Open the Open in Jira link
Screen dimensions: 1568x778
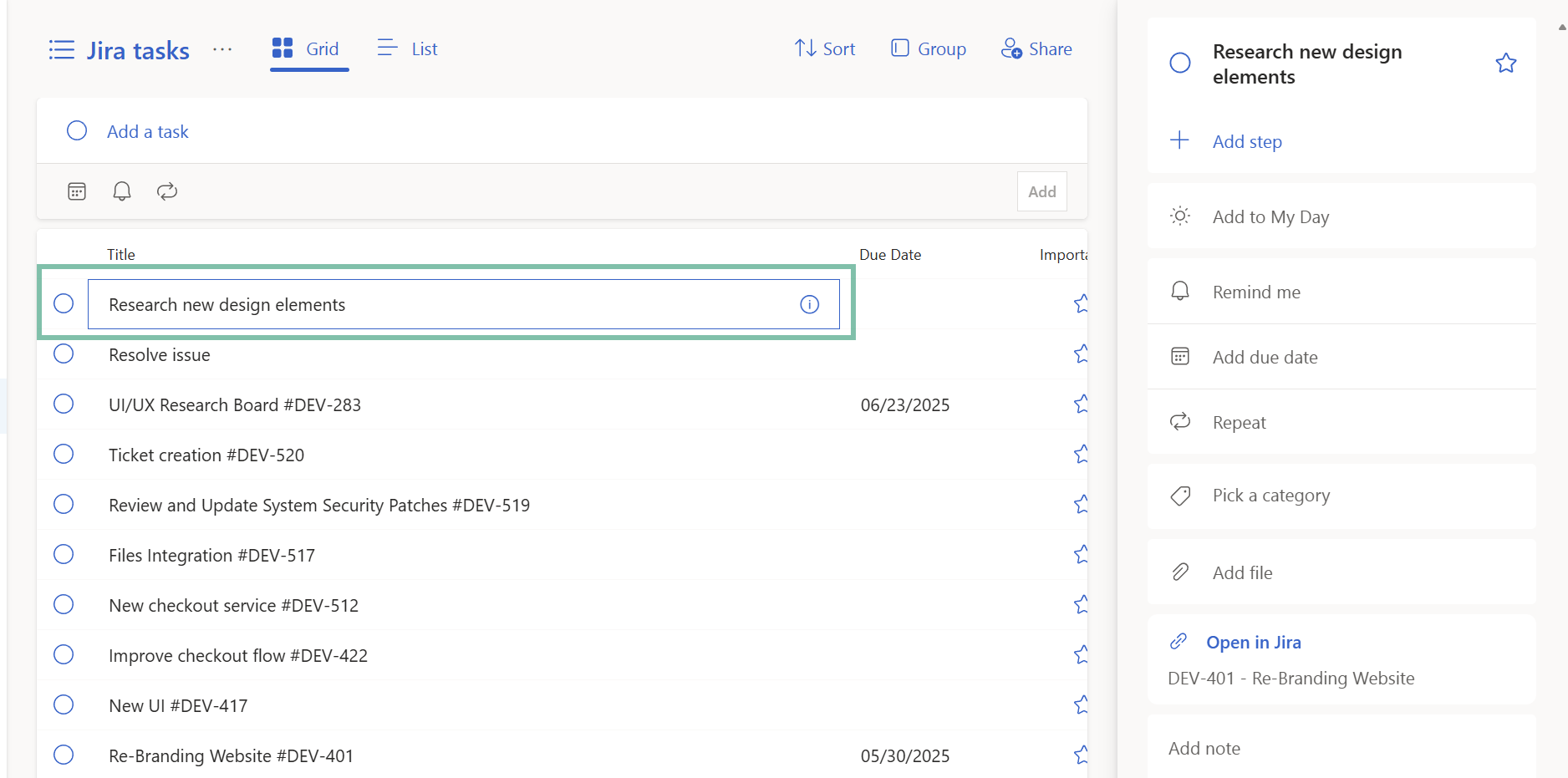point(1253,643)
